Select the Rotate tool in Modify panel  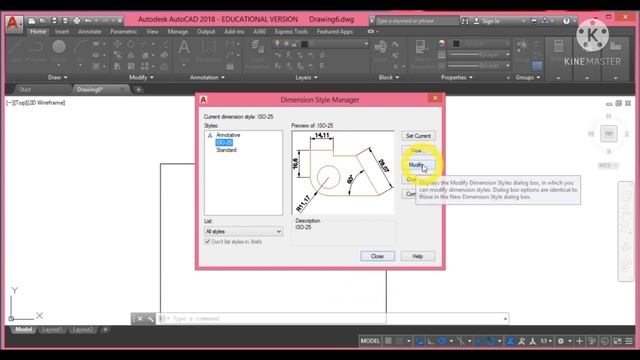131,44
